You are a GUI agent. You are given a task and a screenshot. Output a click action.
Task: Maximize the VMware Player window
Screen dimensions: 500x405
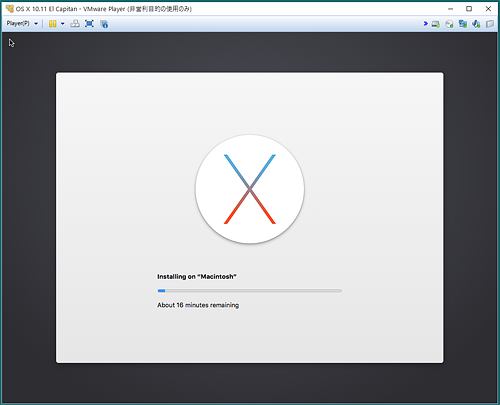469,9
